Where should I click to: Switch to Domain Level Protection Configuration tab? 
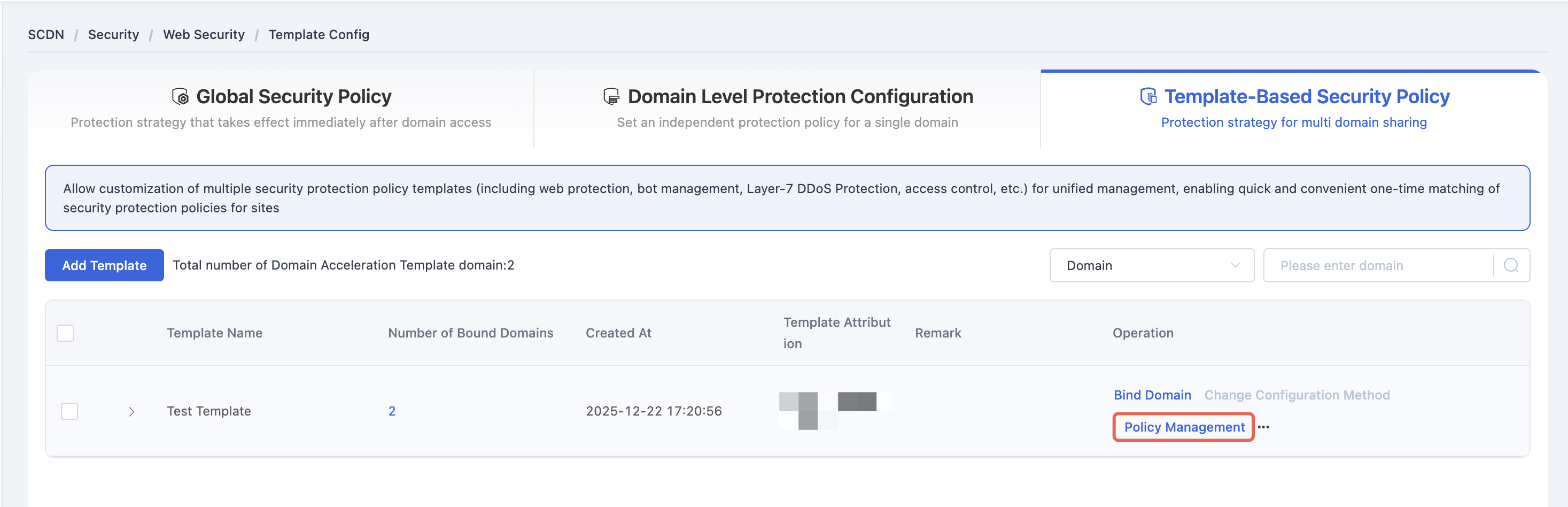[787, 109]
